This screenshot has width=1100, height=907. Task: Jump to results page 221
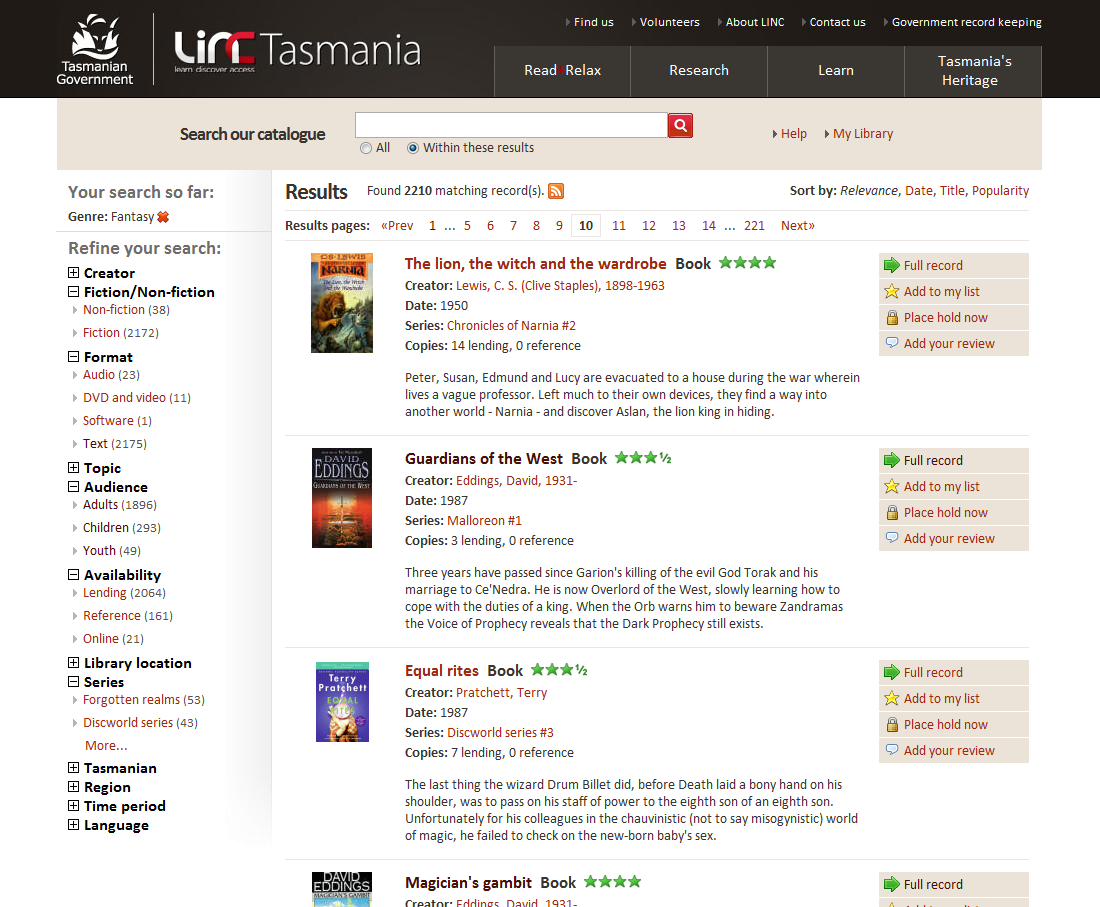pos(754,225)
